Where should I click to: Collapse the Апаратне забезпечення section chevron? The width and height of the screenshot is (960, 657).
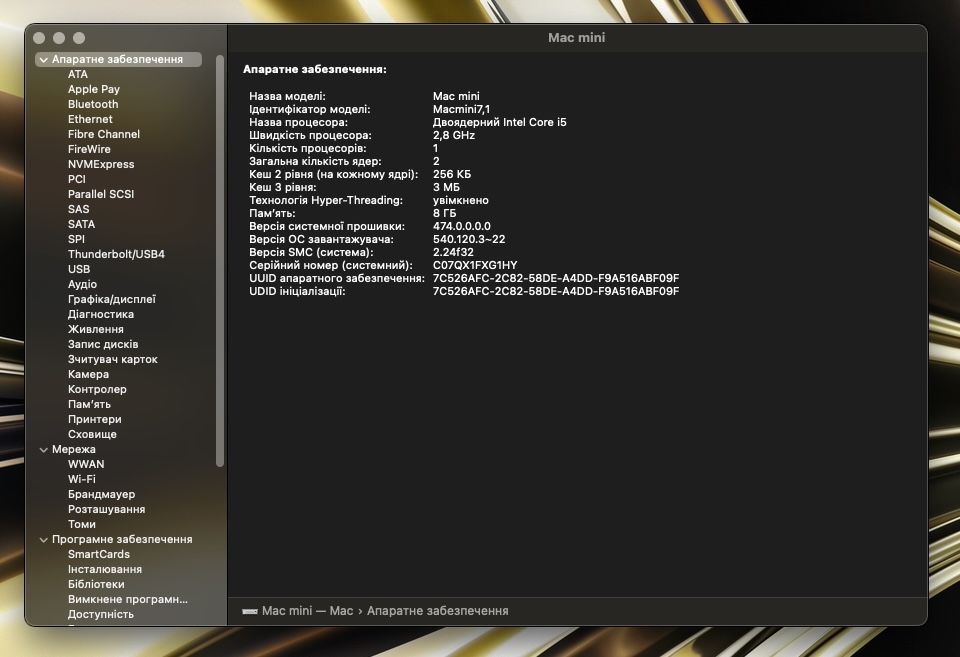pos(43,60)
